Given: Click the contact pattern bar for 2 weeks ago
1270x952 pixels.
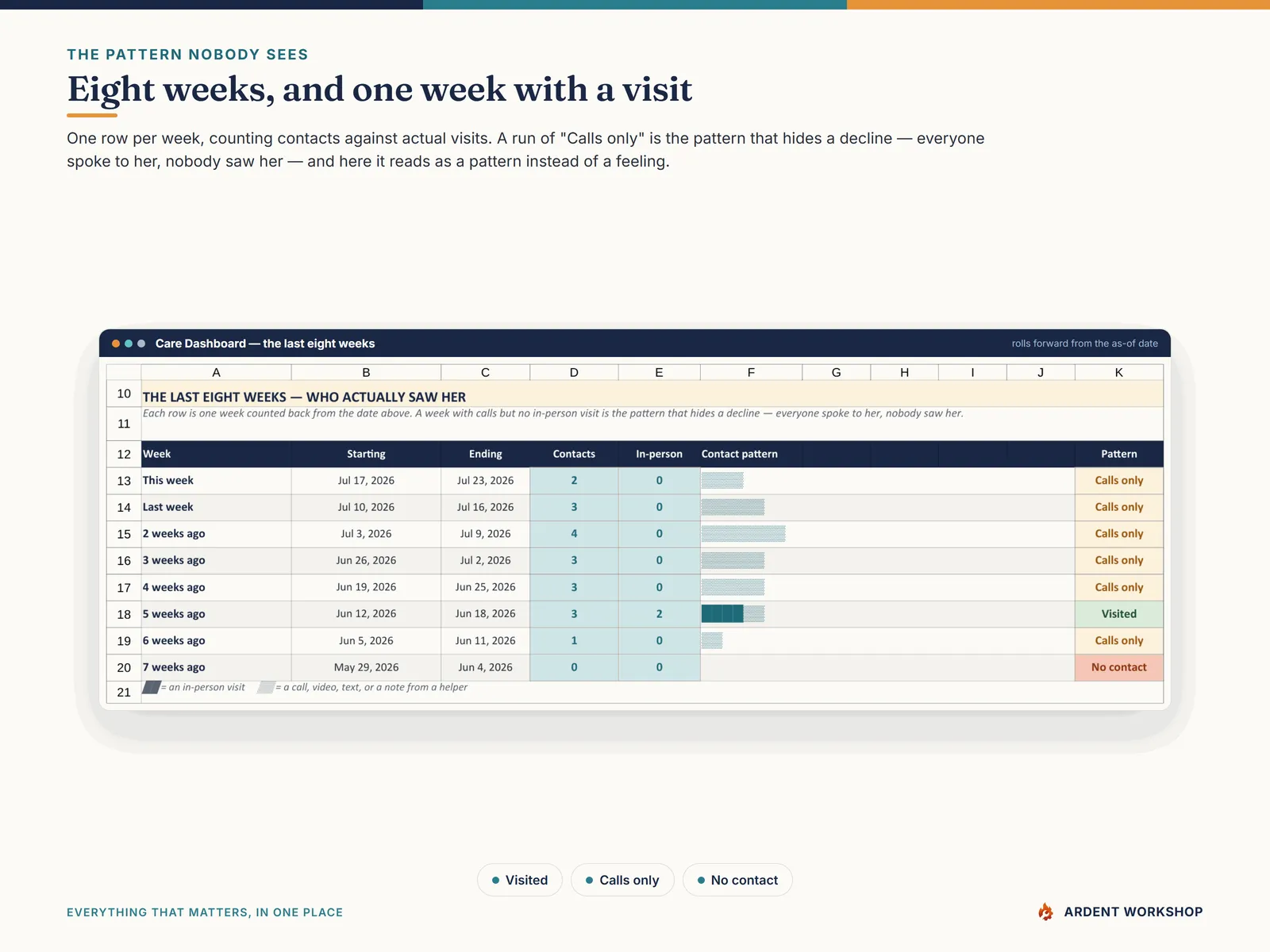Looking at the screenshot, I should [x=743, y=534].
